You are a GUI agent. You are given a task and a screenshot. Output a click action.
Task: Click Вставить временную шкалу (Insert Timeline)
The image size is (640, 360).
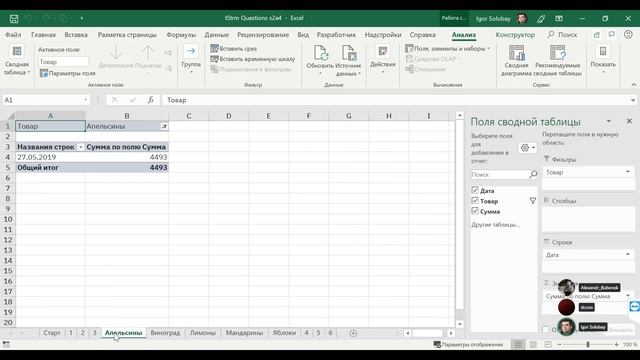tap(252, 59)
